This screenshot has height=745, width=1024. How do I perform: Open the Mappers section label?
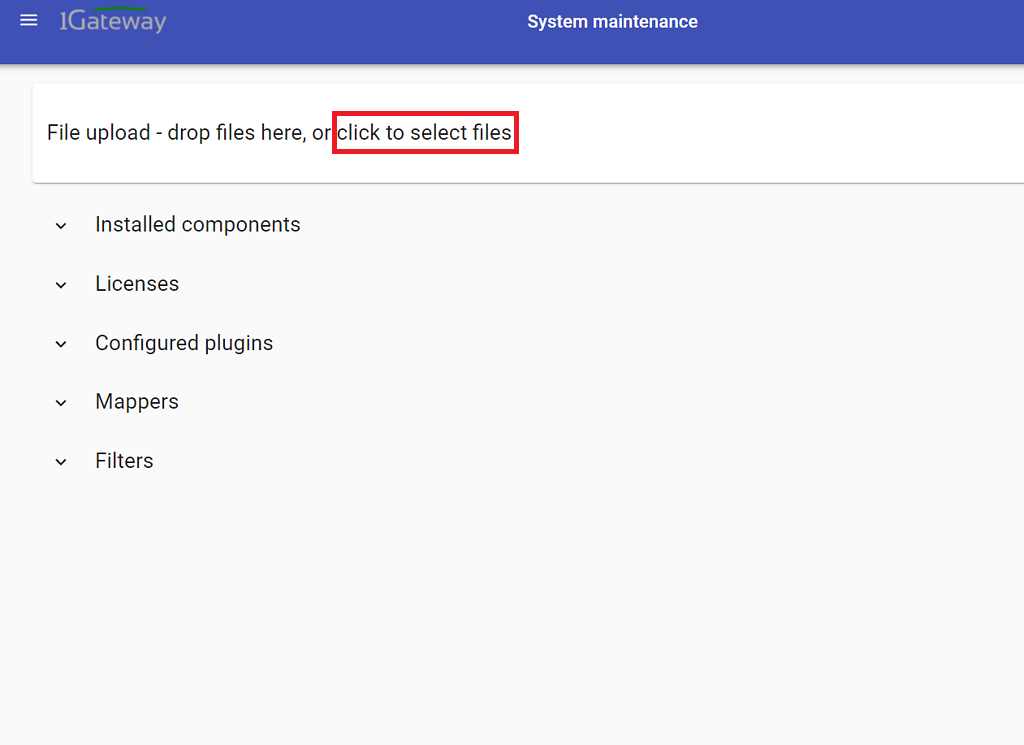[137, 402]
